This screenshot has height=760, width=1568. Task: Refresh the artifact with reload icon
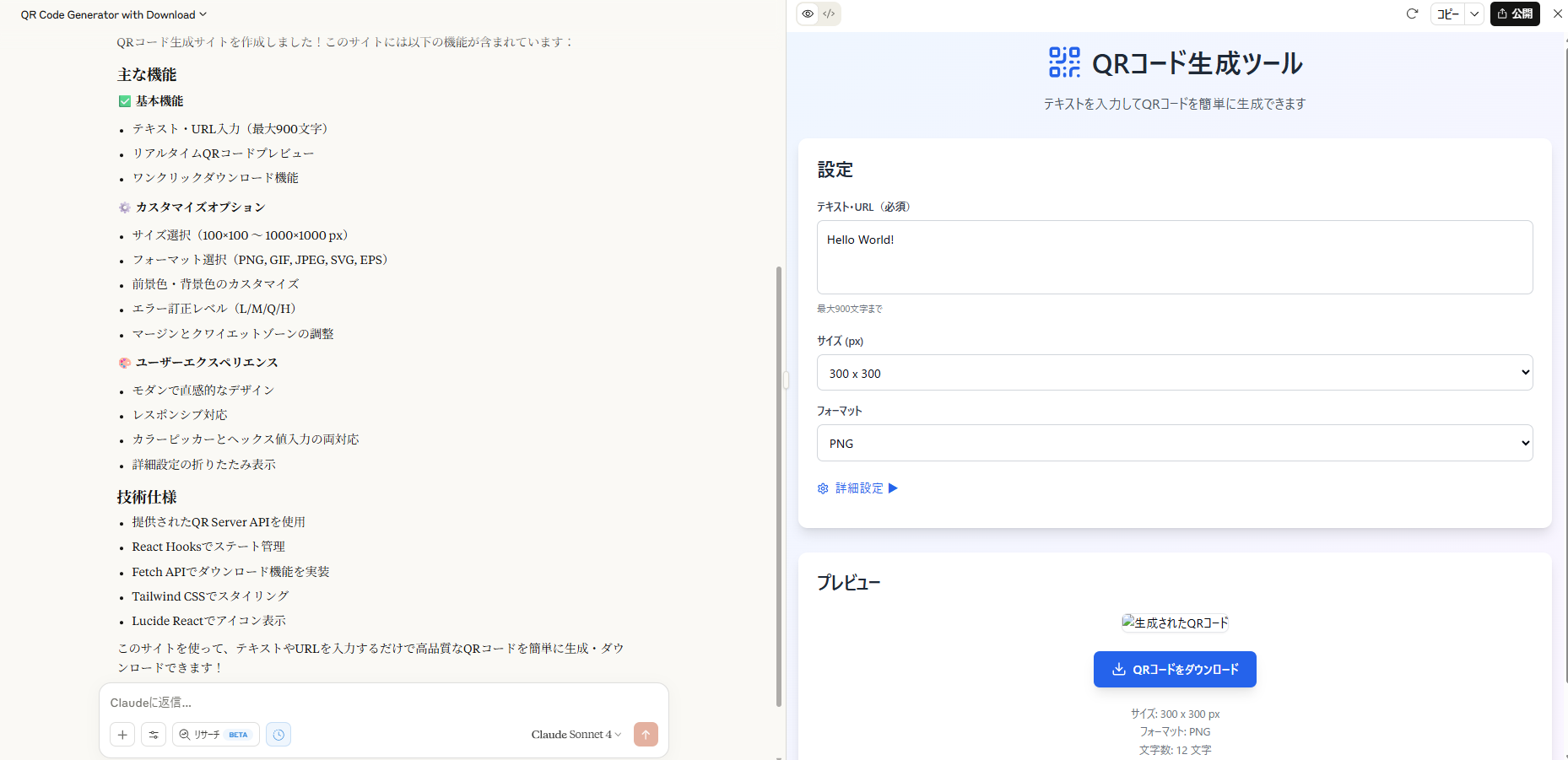[1412, 13]
